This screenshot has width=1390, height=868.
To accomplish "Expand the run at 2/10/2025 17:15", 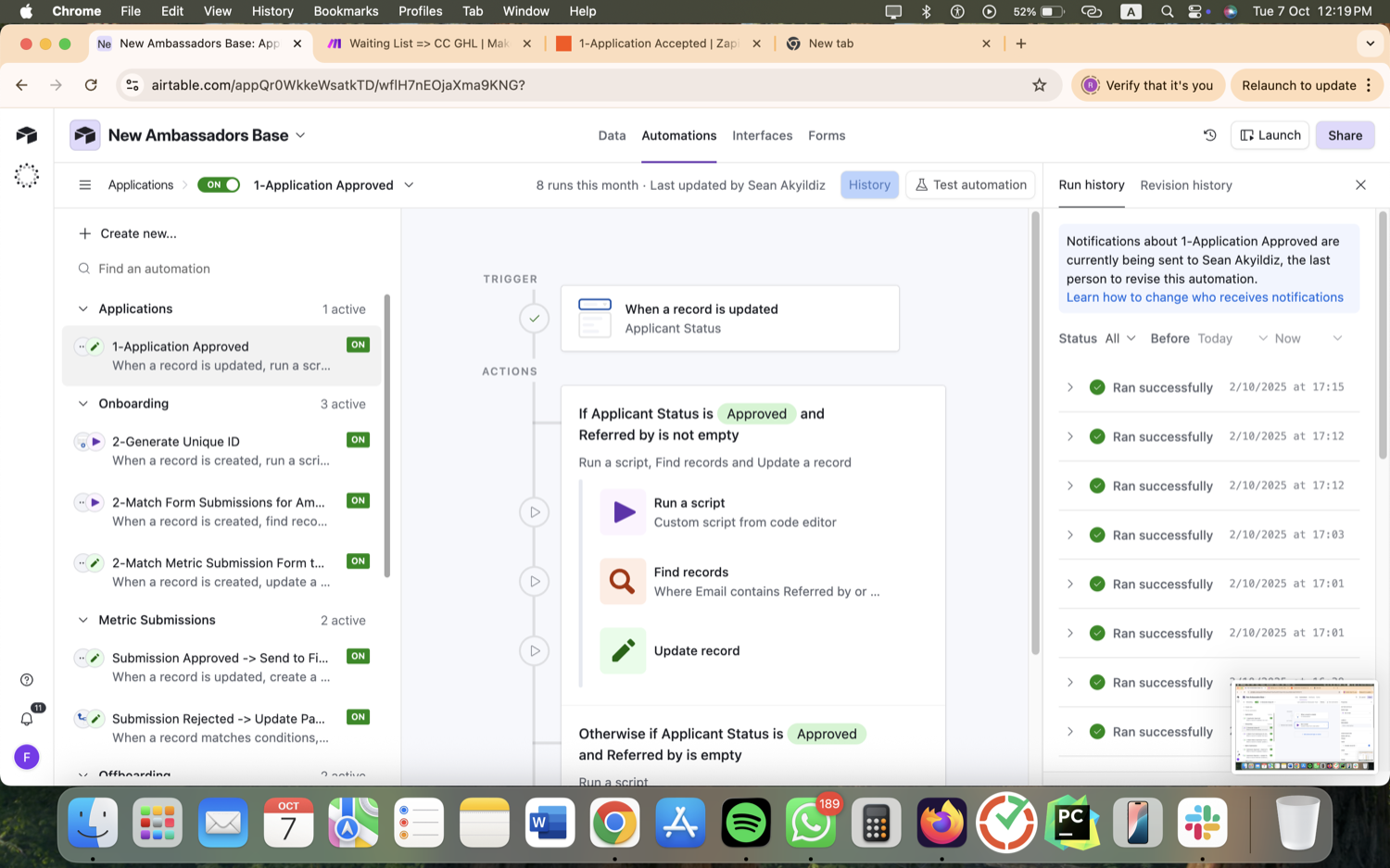I will pos(1070,387).
